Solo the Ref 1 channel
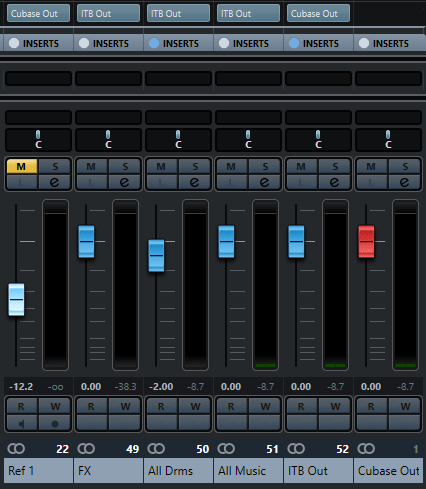426x489 pixels. (x=55, y=166)
